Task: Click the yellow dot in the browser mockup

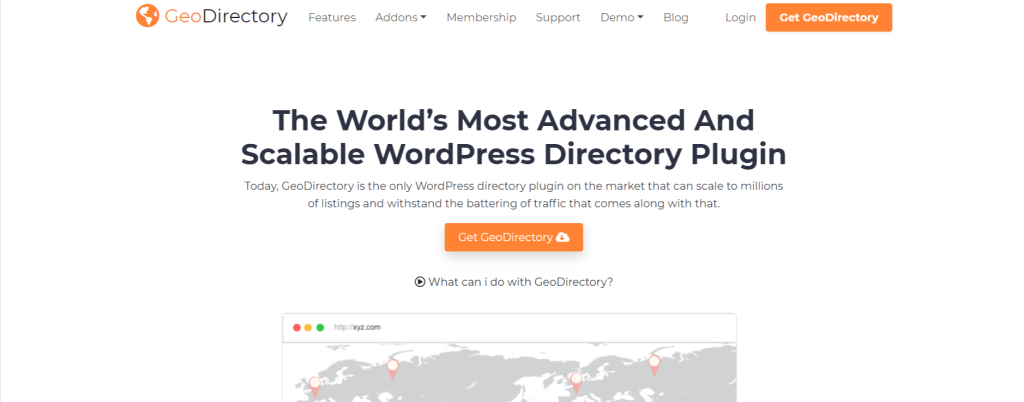Action: (309, 327)
